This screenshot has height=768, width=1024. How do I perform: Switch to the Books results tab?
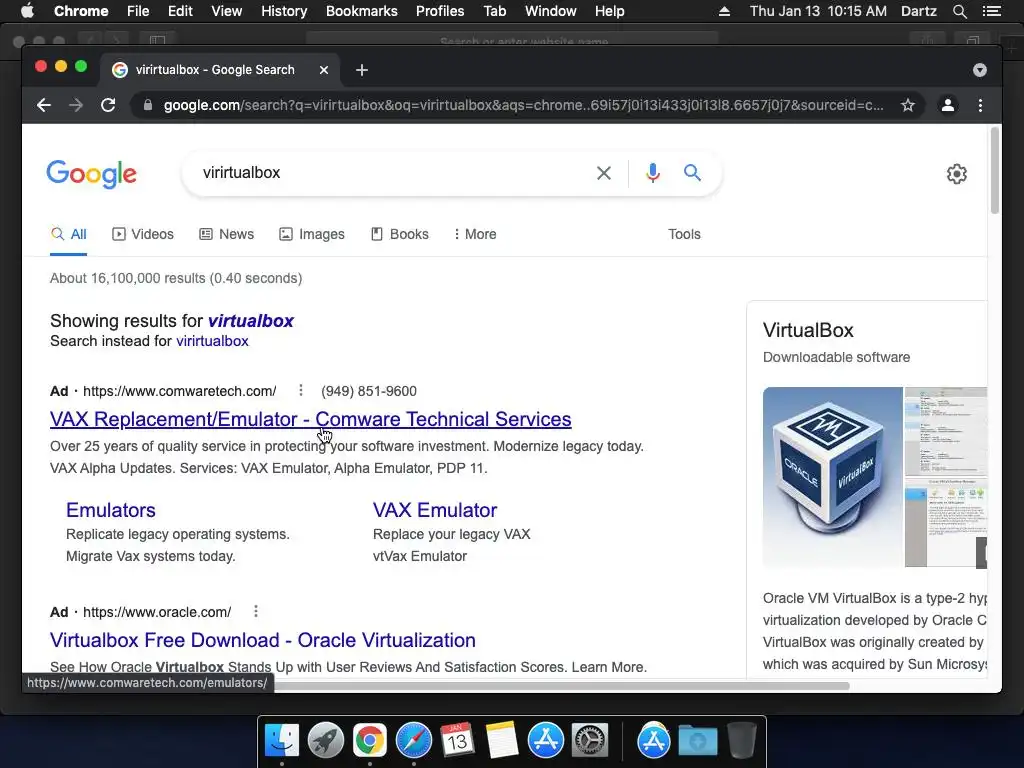coord(400,234)
